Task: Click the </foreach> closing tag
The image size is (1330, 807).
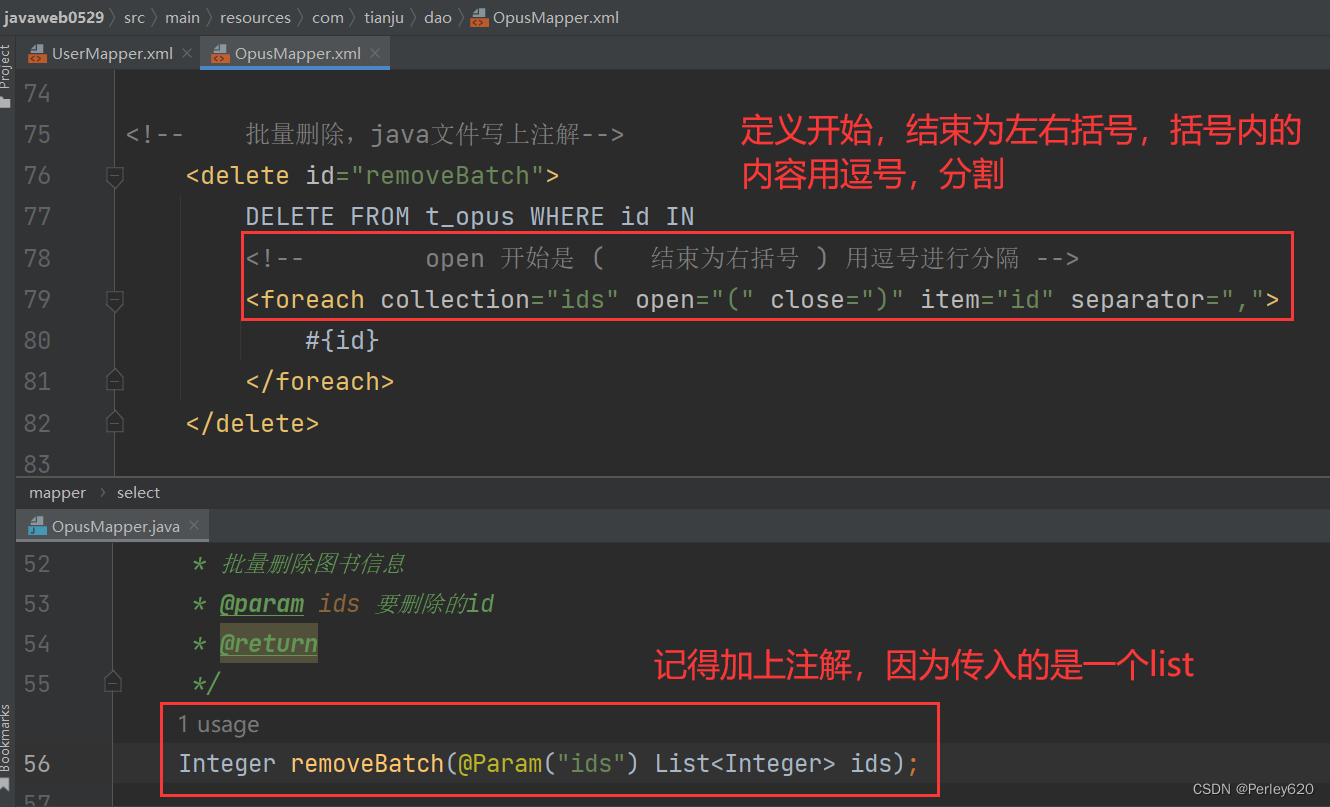Action: pyautogui.click(x=320, y=381)
